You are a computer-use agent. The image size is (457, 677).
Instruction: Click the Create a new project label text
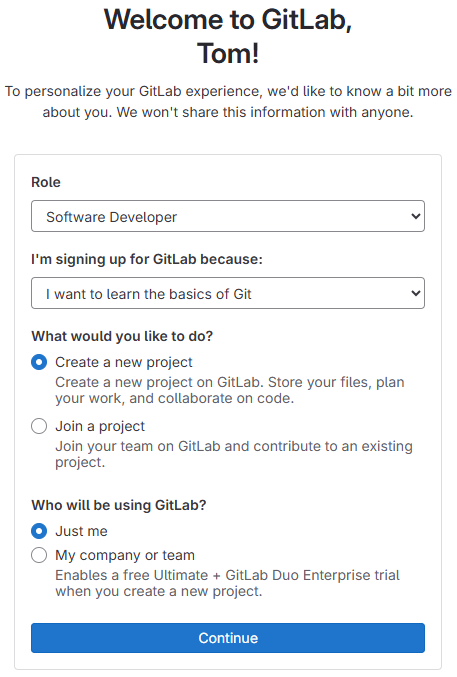point(124,362)
